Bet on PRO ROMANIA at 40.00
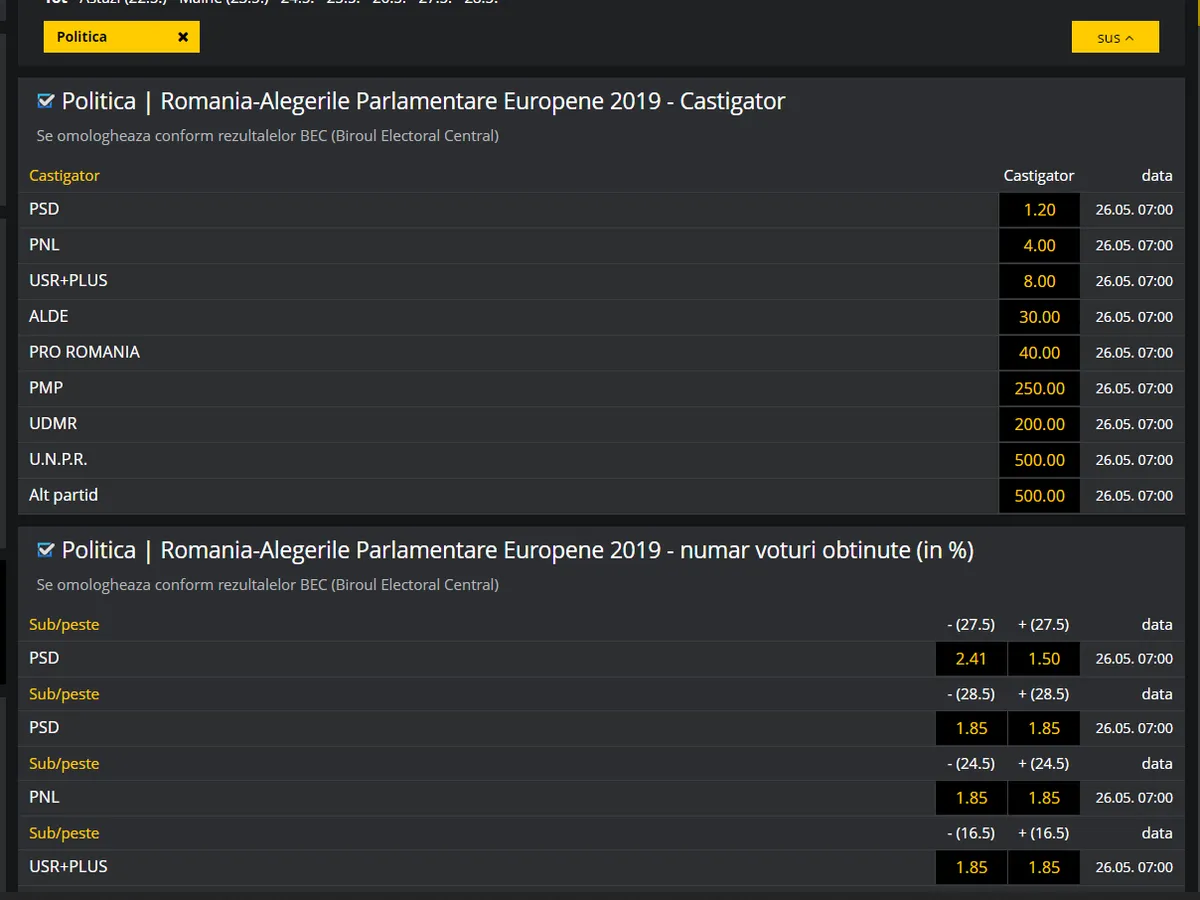Screen dimensions: 1200x900 tap(1039, 353)
